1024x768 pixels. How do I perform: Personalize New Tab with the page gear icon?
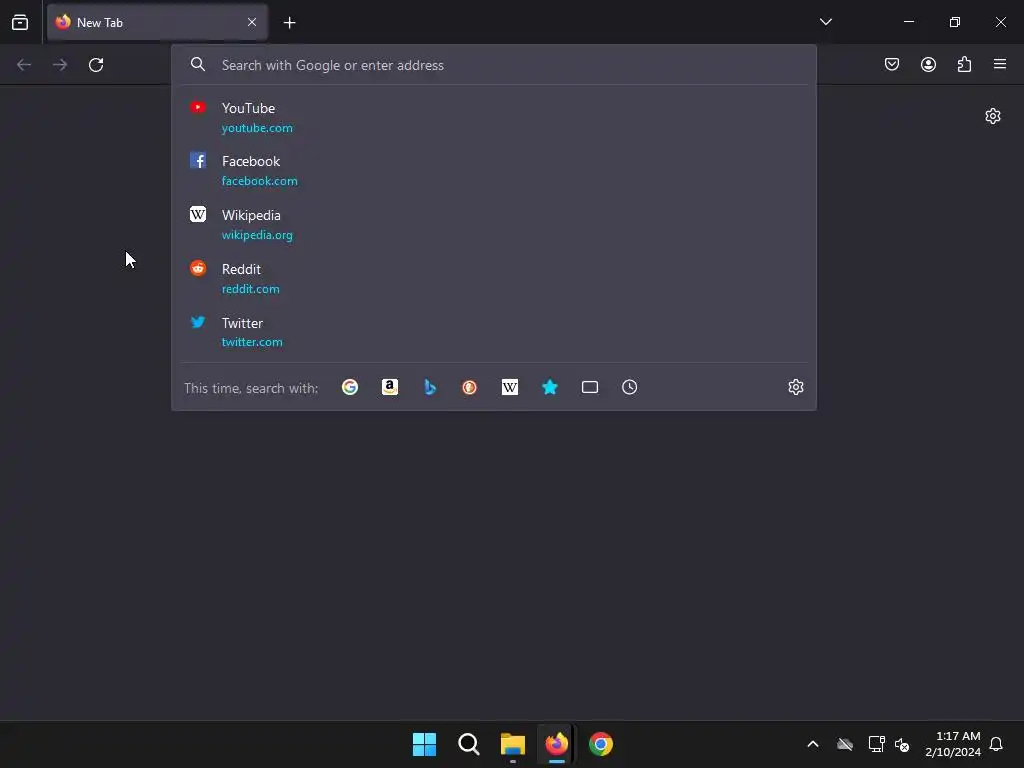tap(993, 116)
